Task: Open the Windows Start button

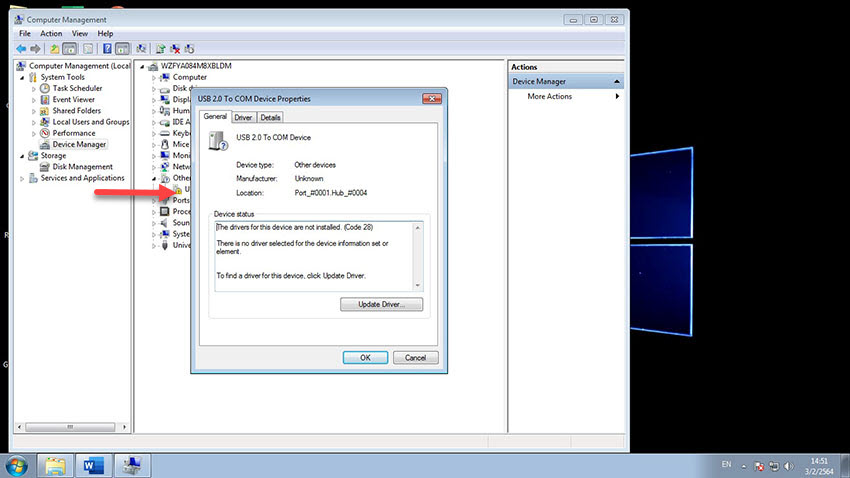Action: click(x=16, y=466)
